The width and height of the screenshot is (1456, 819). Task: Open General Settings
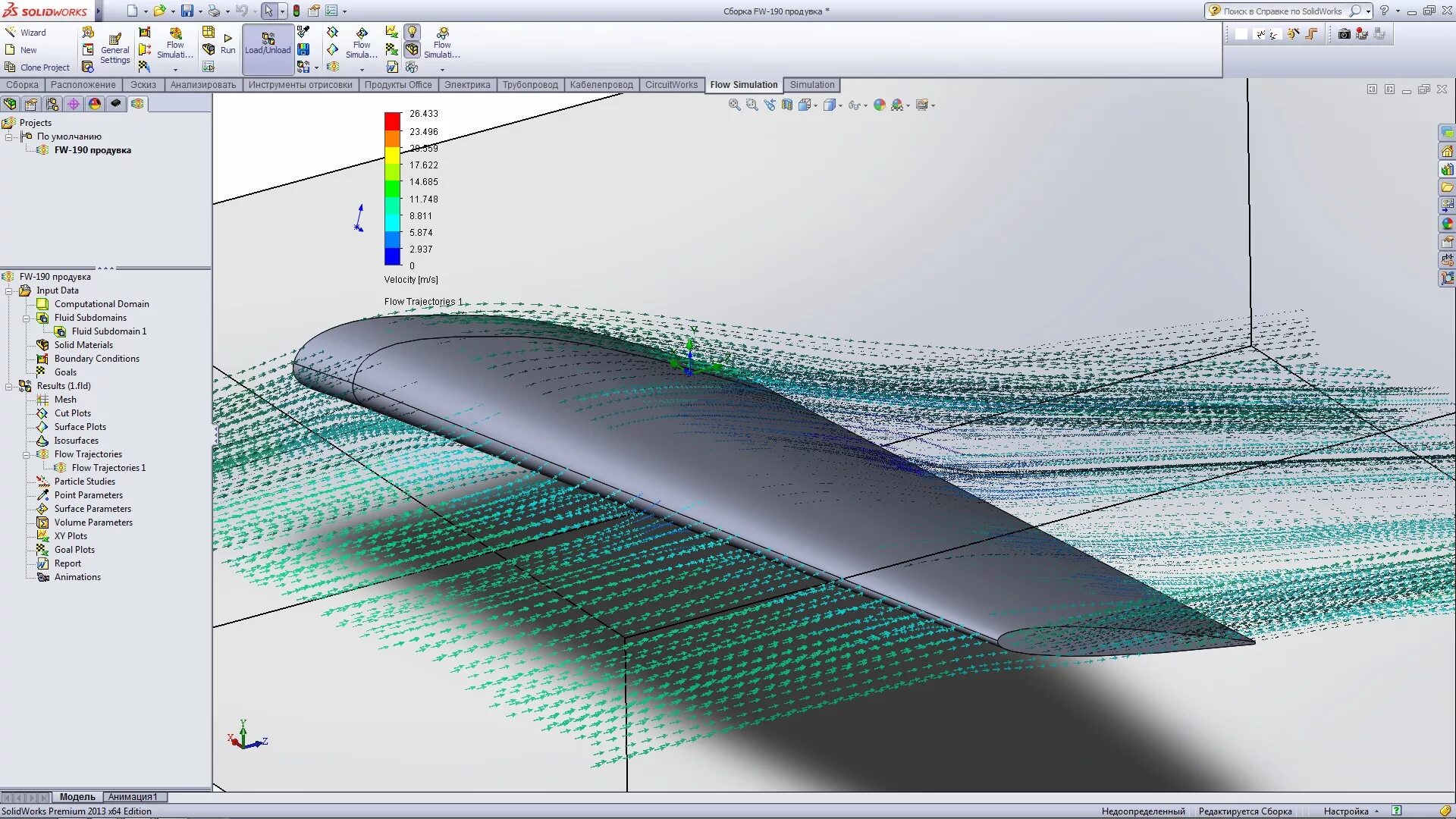(115, 49)
